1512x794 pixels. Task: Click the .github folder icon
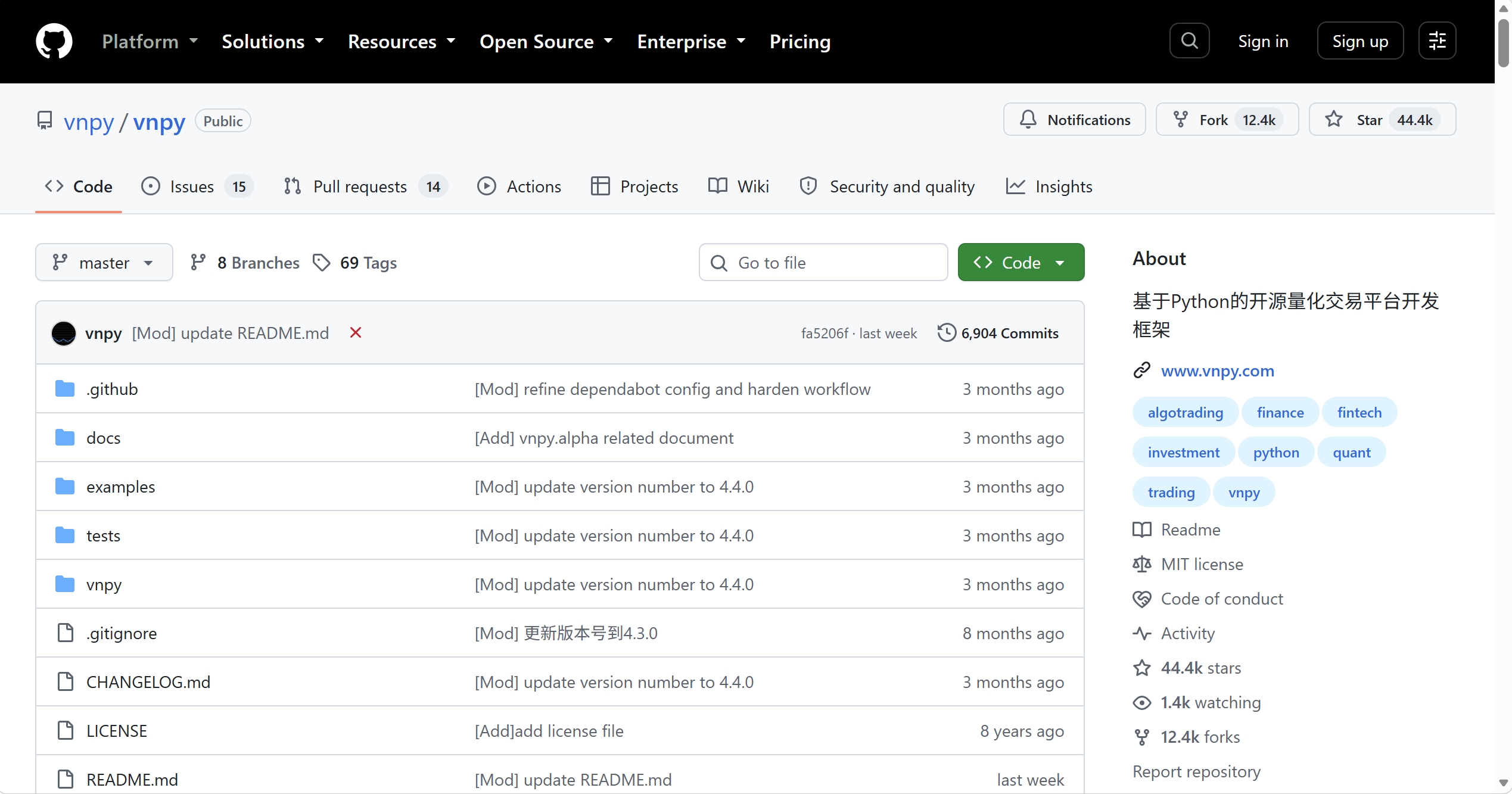point(65,389)
